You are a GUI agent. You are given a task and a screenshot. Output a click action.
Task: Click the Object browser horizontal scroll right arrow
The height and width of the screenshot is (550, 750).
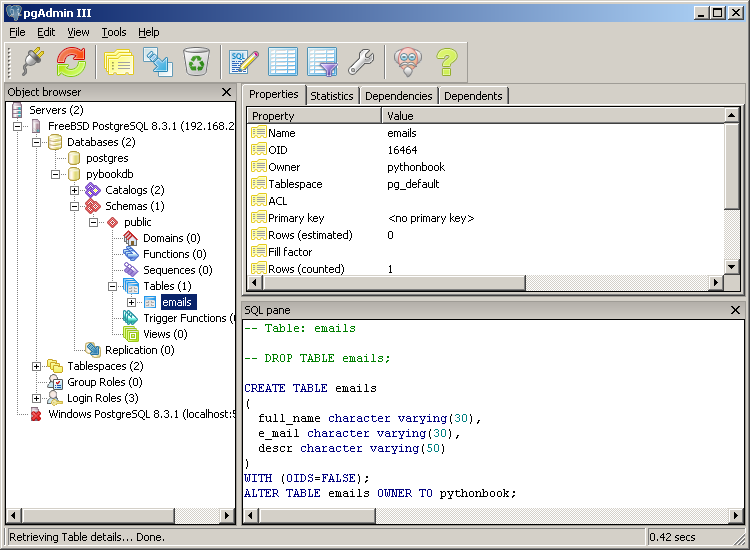pos(227,516)
